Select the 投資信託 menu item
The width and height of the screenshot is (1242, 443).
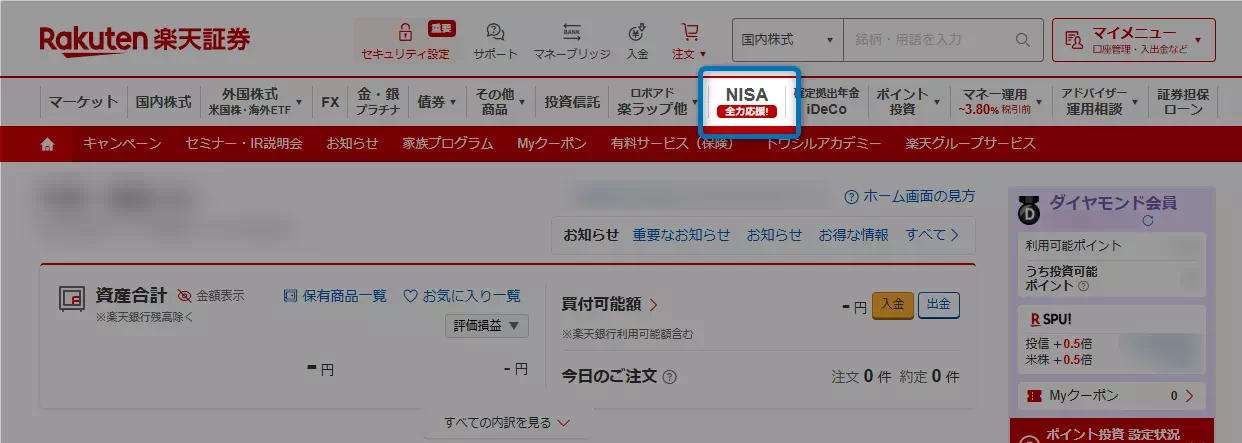[x=572, y=101]
